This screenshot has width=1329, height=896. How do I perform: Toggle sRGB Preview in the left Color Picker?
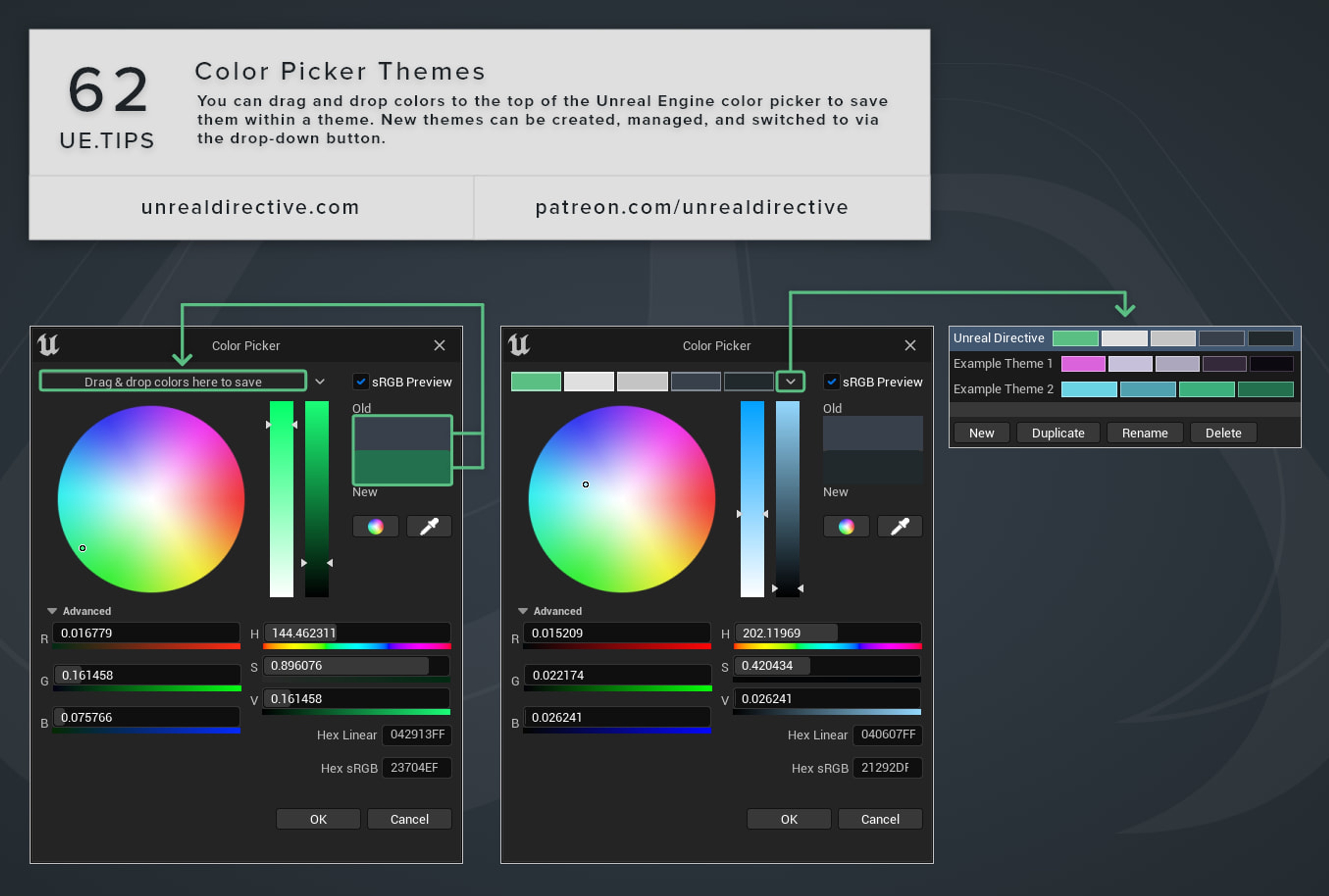pos(361,382)
